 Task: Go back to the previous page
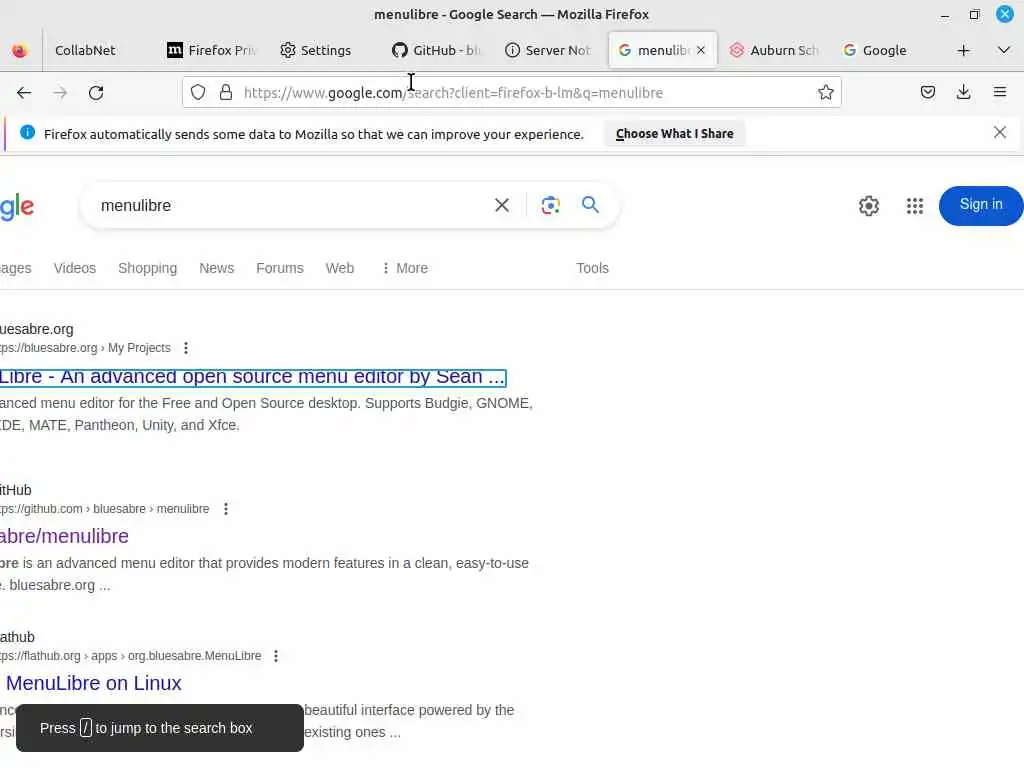click(x=24, y=93)
